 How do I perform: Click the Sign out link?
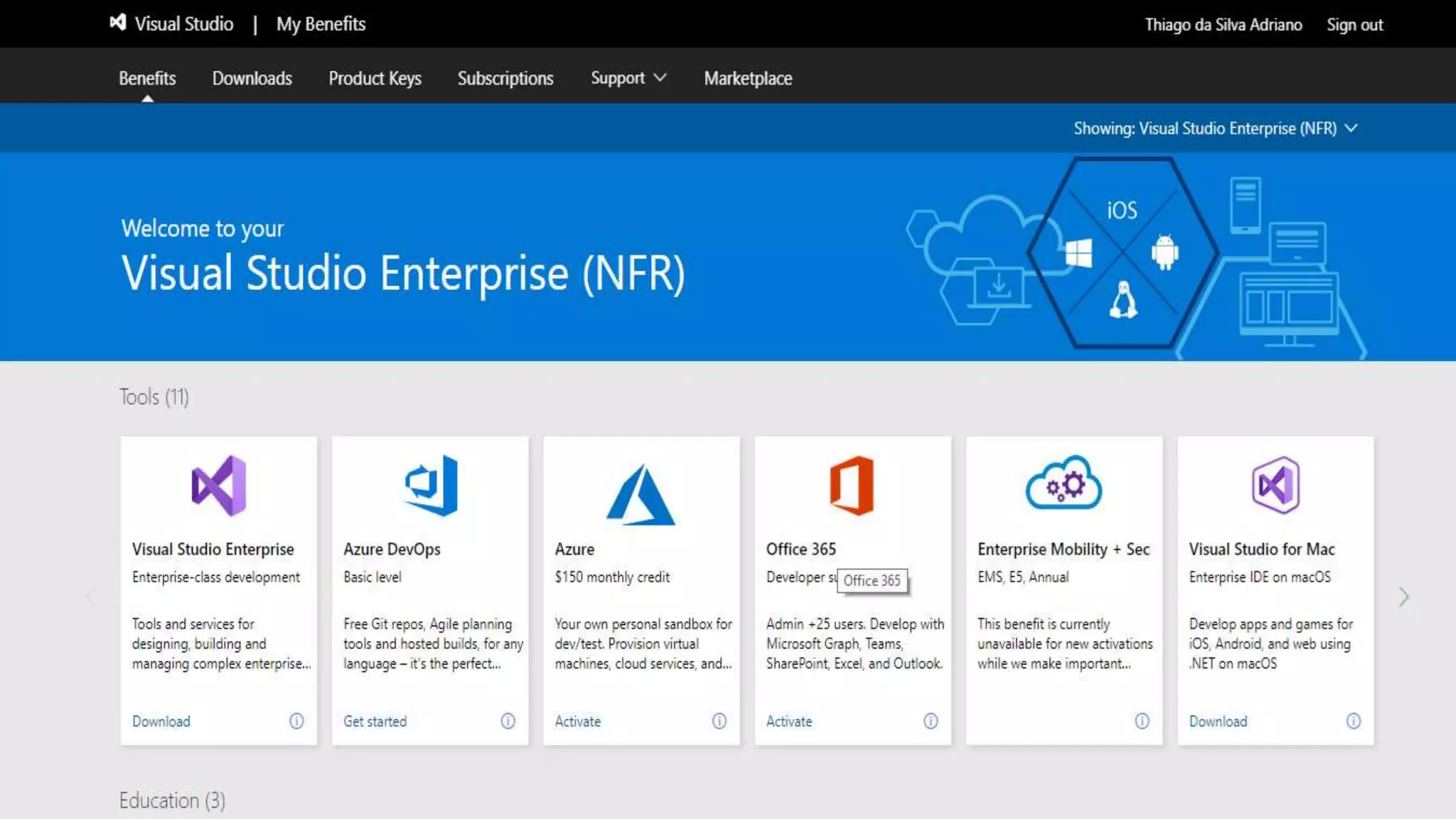[x=1354, y=25]
